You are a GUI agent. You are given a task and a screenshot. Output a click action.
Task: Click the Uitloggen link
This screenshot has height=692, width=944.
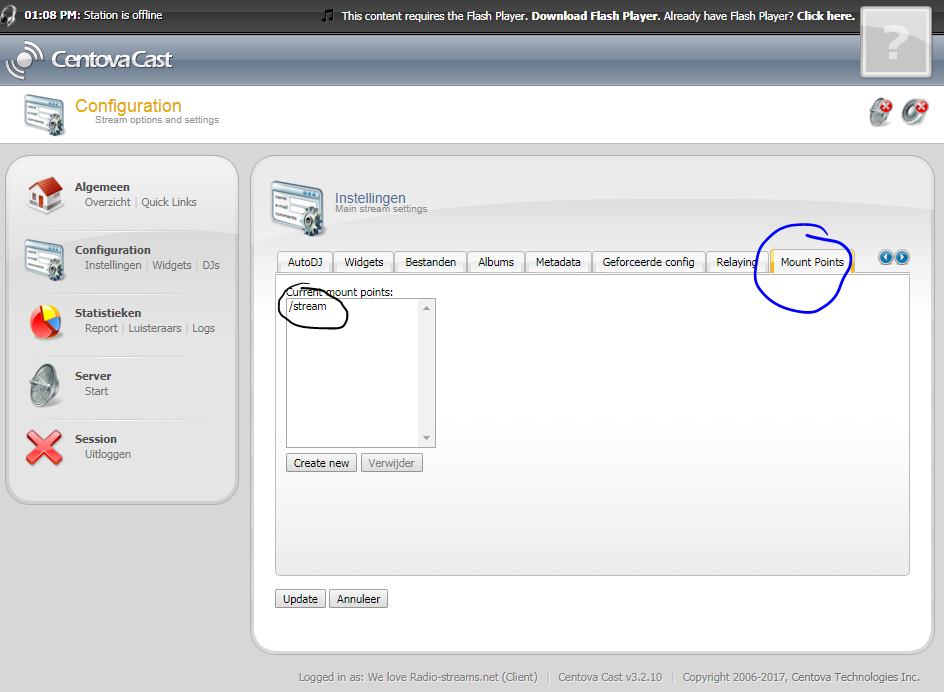(108, 454)
